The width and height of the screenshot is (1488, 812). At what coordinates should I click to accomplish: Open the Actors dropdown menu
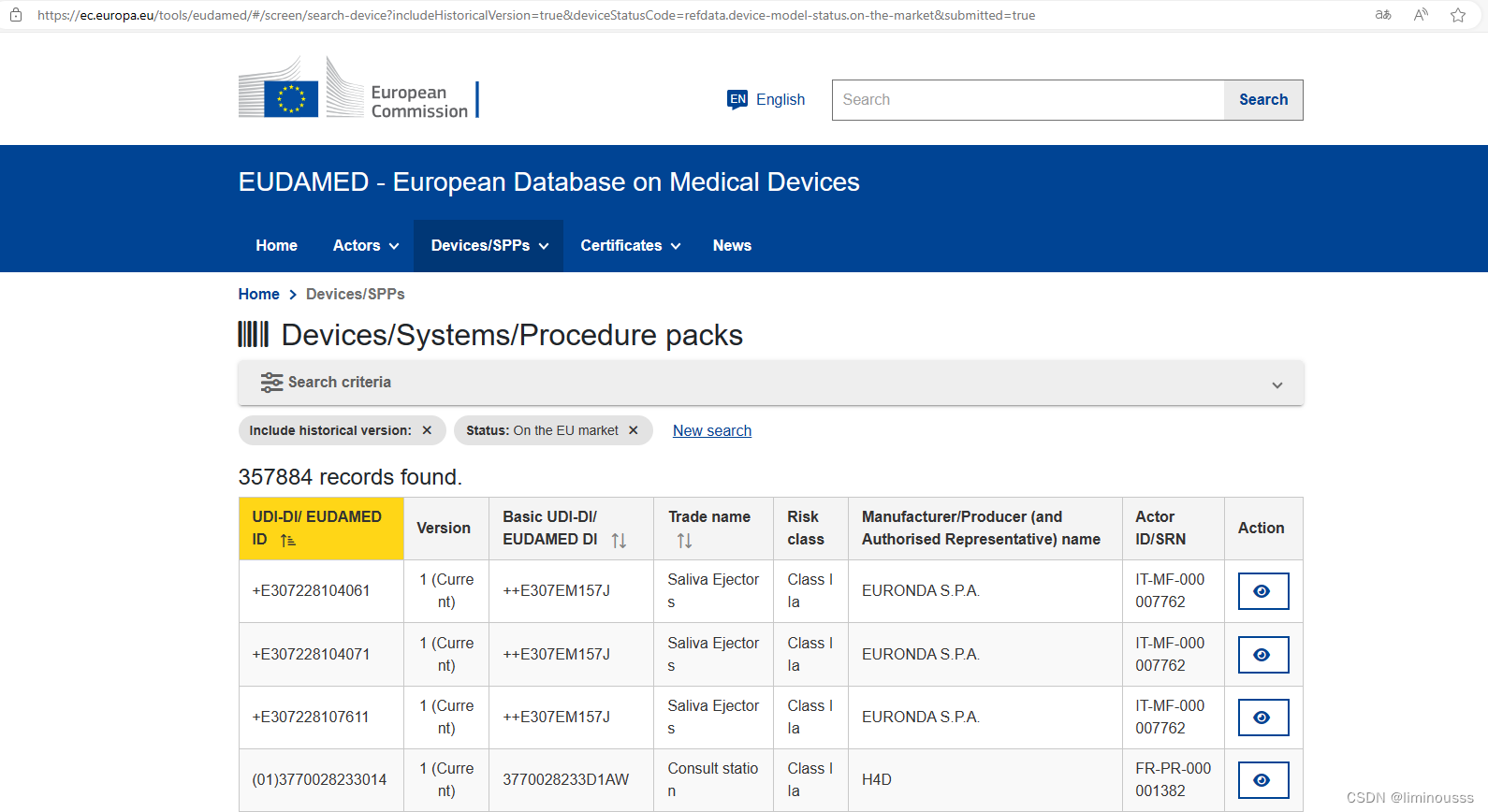(366, 246)
